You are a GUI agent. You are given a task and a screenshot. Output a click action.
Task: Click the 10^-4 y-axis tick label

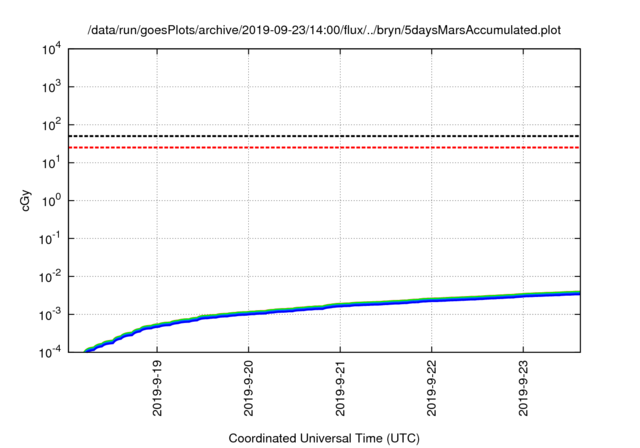50,352
